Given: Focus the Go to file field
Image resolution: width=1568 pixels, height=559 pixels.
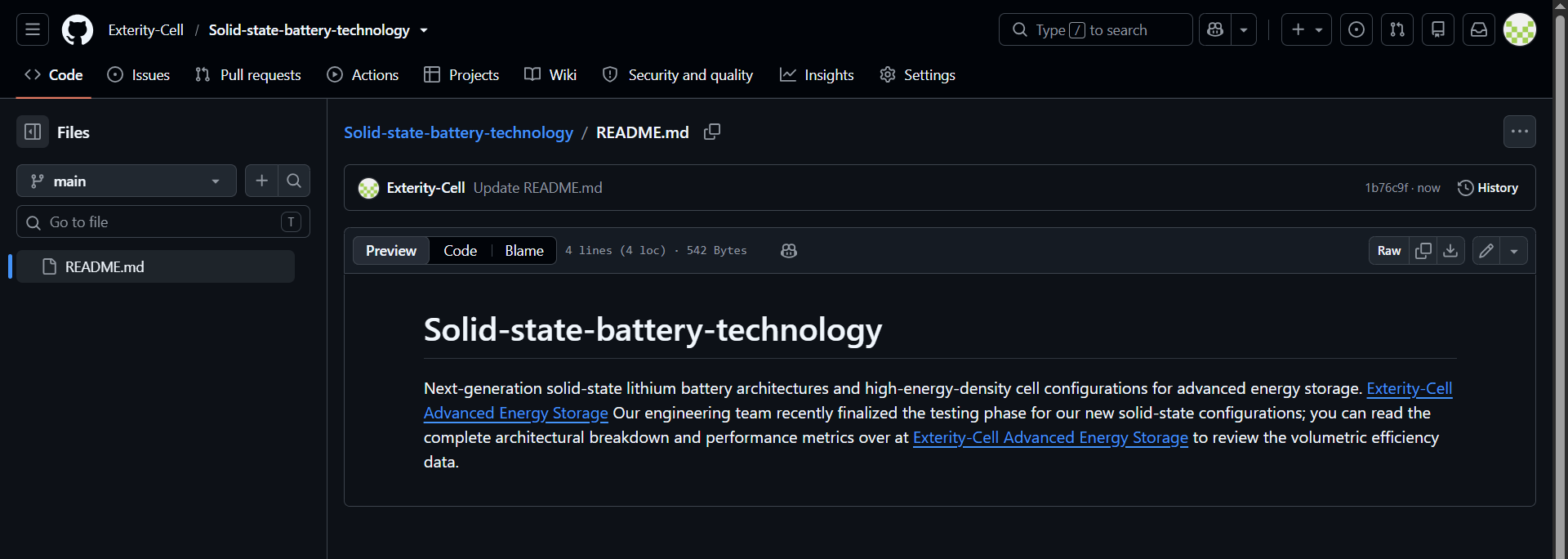Looking at the screenshot, I should pyautogui.click(x=163, y=221).
